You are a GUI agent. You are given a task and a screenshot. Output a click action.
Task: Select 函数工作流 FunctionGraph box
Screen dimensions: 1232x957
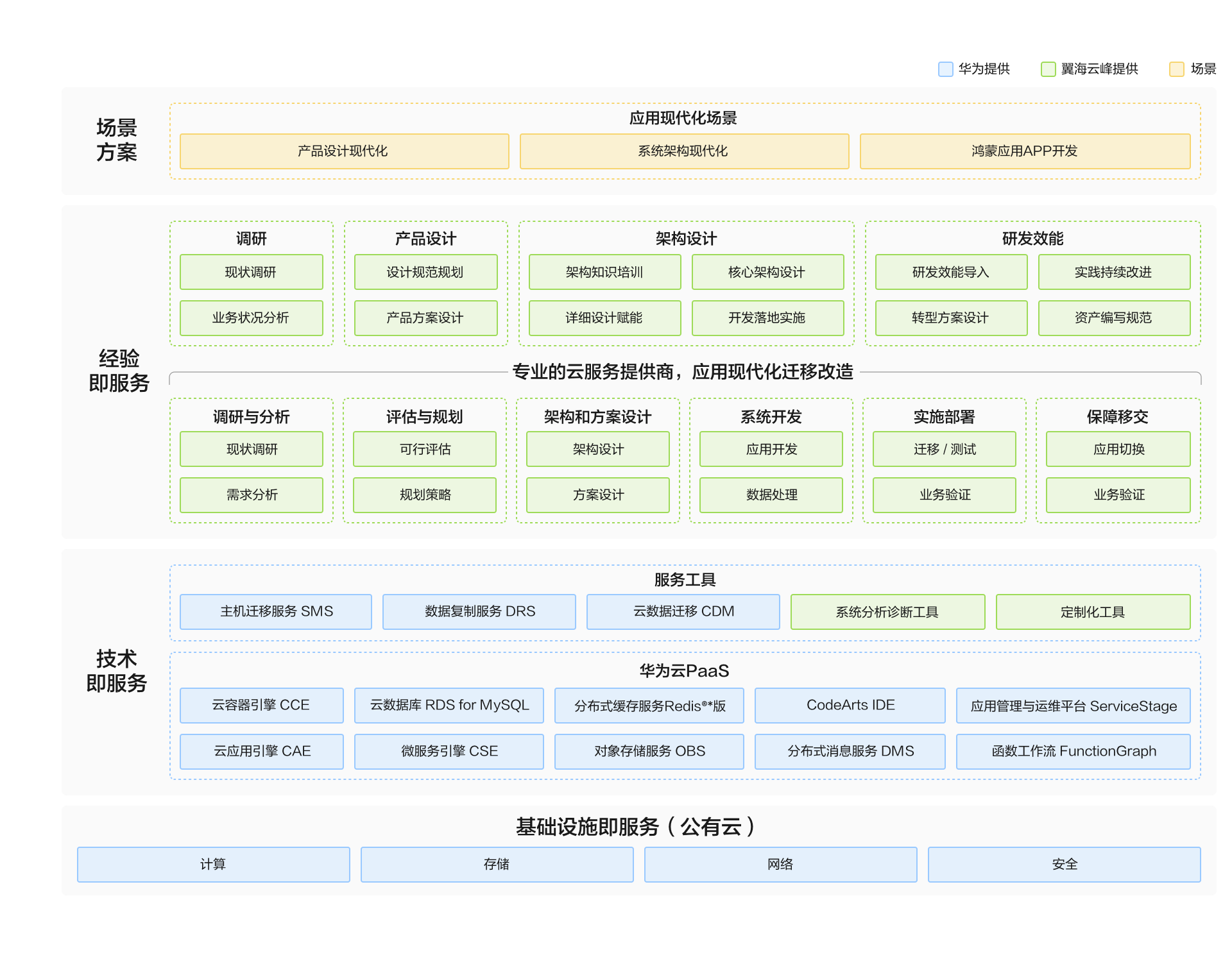(x=1073, y=751)
